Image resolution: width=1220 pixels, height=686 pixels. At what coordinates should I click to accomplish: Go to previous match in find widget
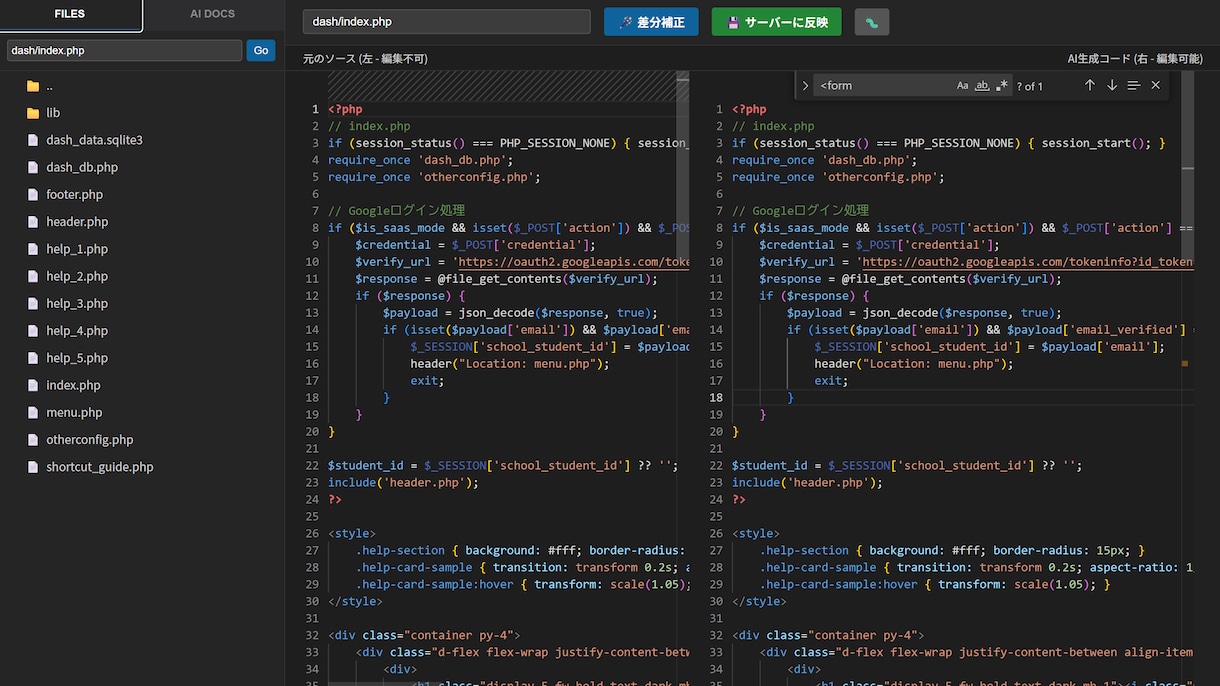click(x=1090, y=86)
